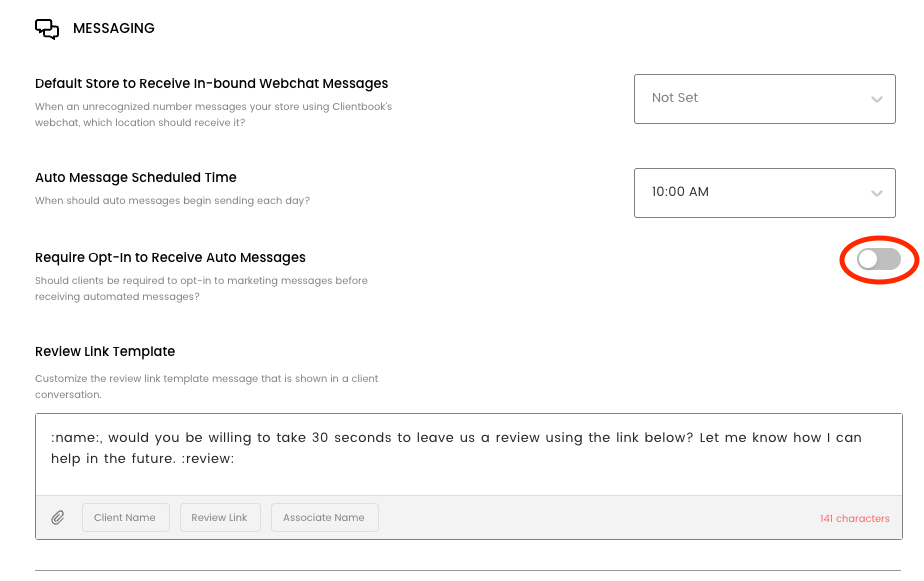Screen dimensions: 924x581
Task: Click the paperclip attachment icon
Action: [58, 518]
